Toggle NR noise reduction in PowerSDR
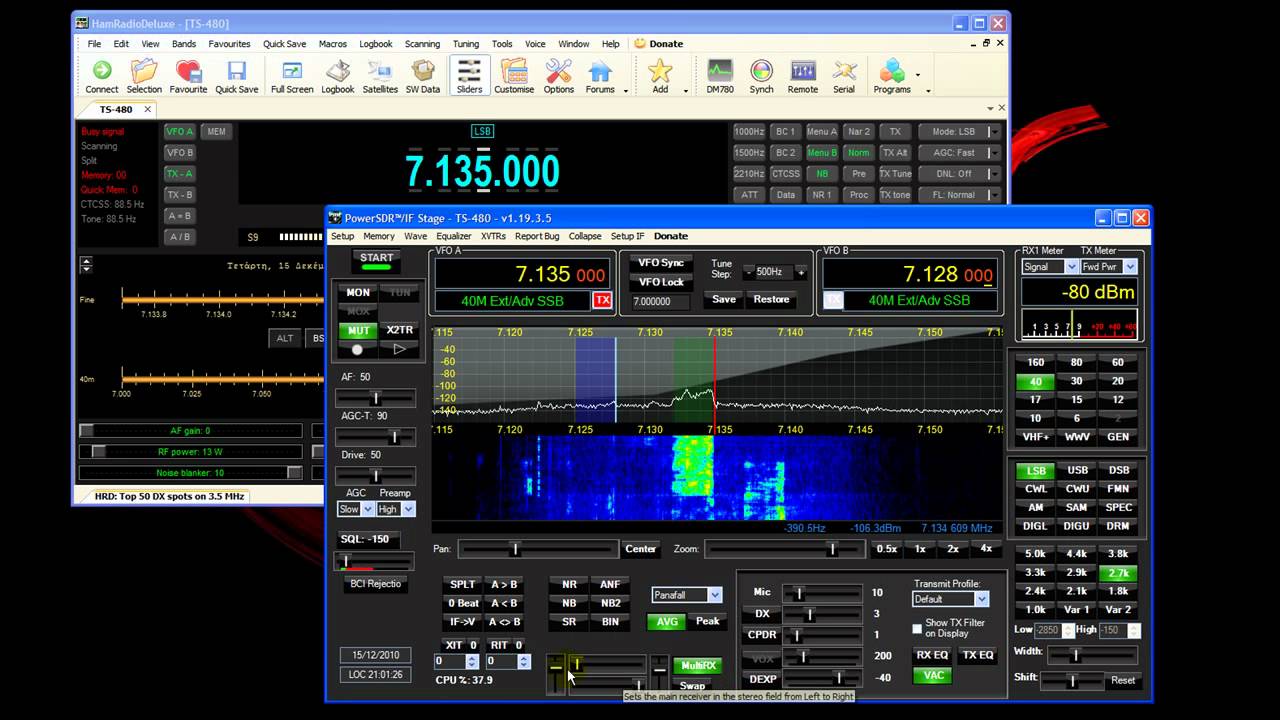The width and height of the screenshot is (1280, 720). tap(569, 585)
